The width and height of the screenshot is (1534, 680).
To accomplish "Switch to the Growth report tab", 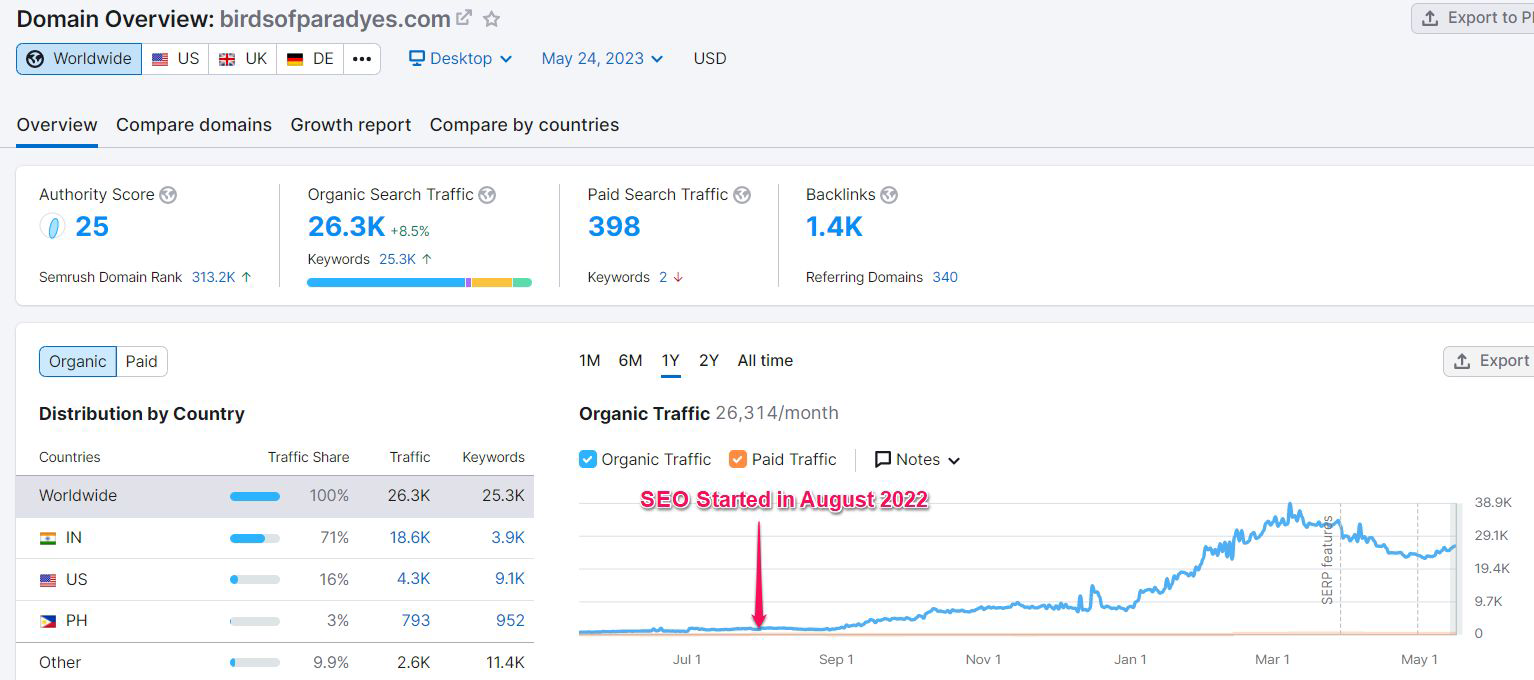I will (x=351, y=125).
